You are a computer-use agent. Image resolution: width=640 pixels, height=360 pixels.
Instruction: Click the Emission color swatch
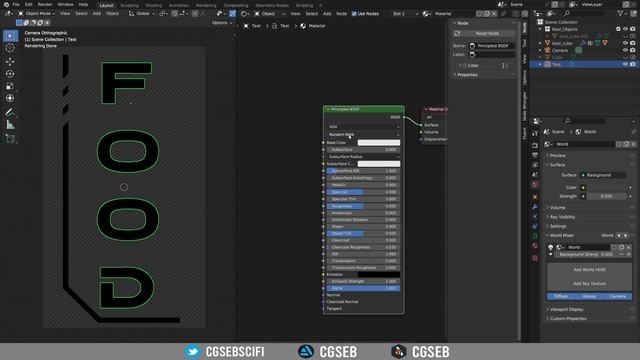tap(379, 275)
